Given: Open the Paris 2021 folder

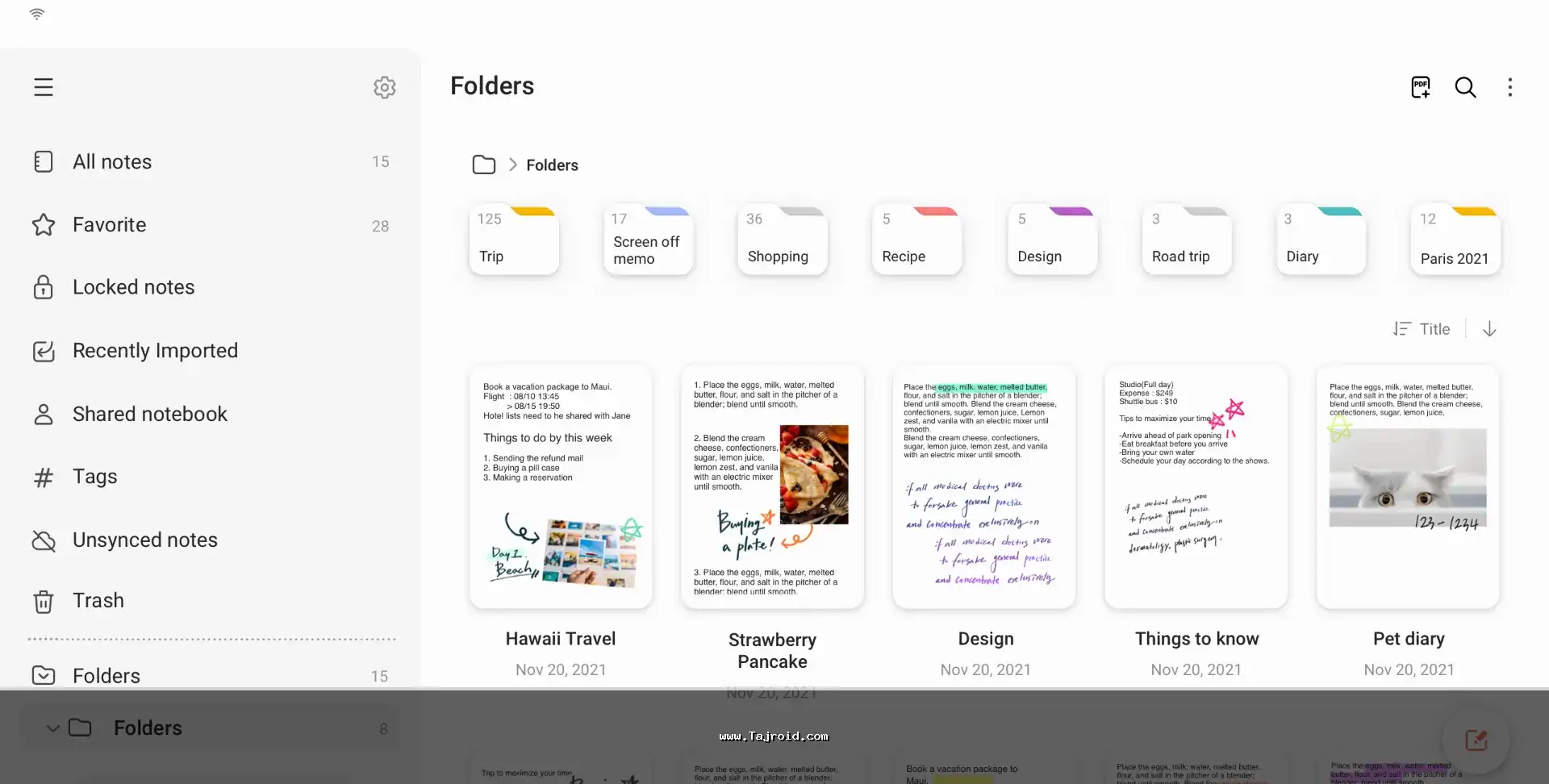Looking at the screenshot, I should 1455,240.
